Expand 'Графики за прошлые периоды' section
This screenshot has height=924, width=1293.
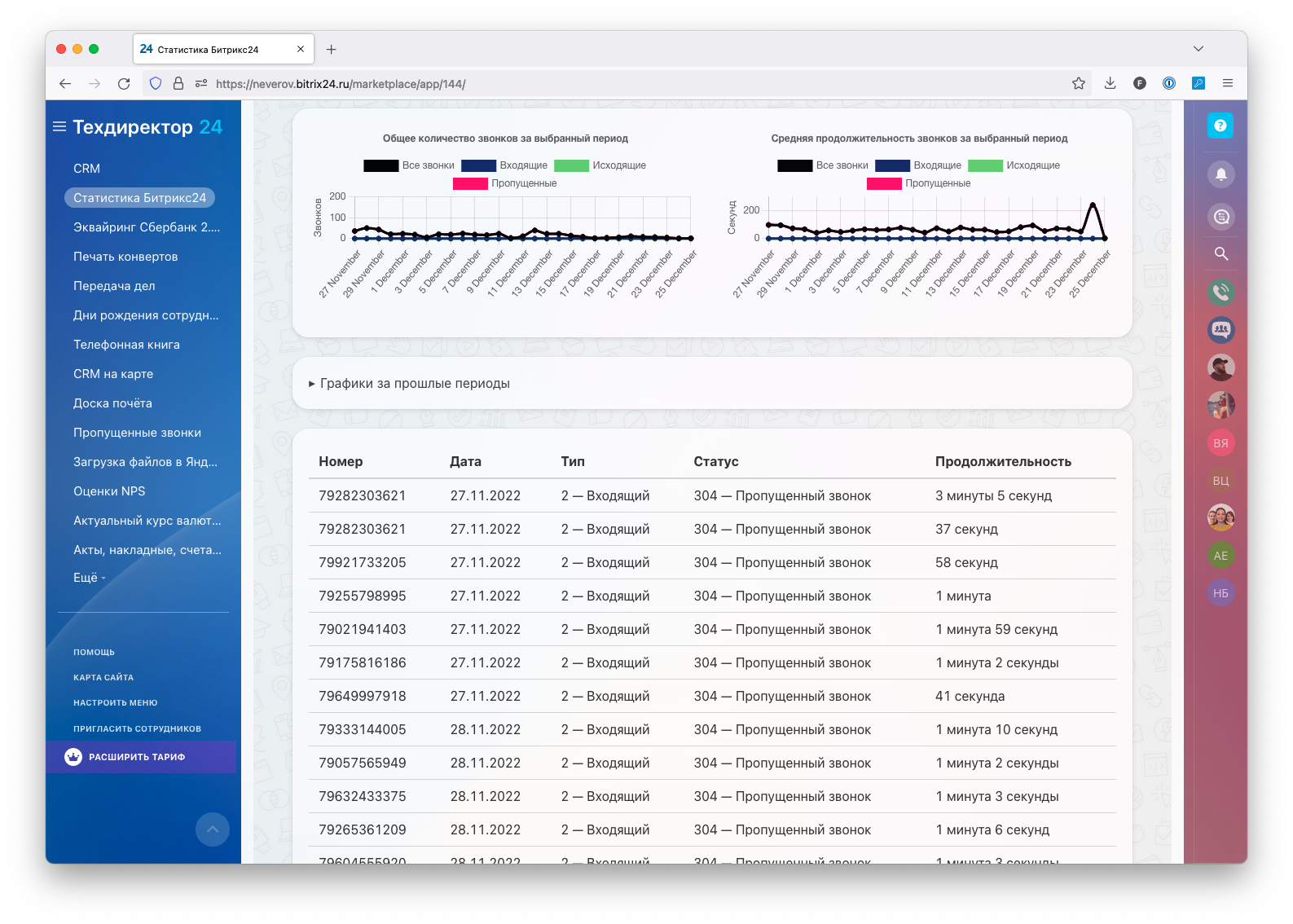pos(409,384)
